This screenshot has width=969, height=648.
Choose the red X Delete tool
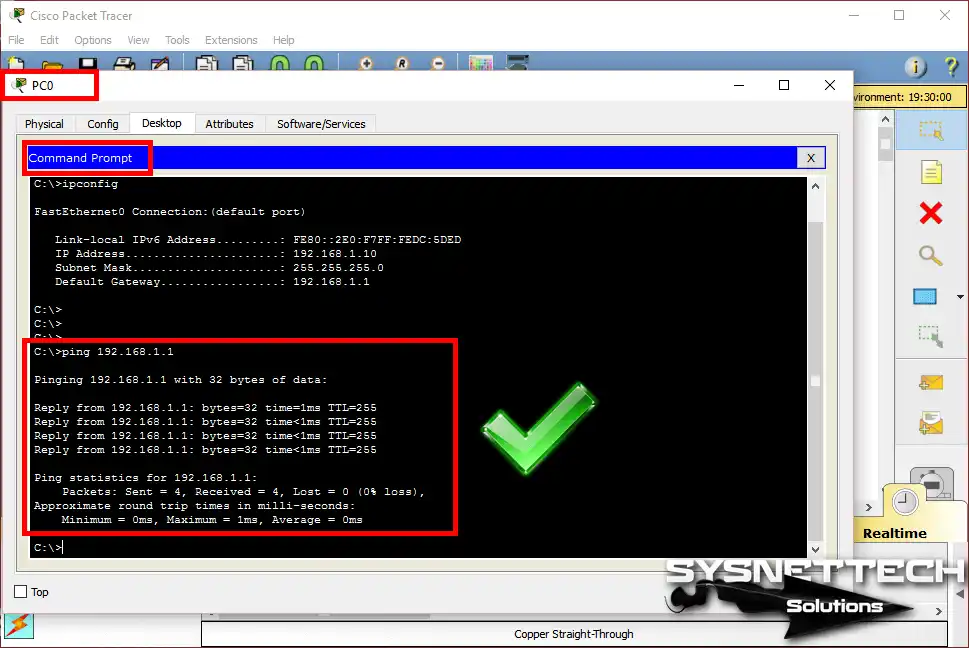pyautogui.click(x=931, y=213)
